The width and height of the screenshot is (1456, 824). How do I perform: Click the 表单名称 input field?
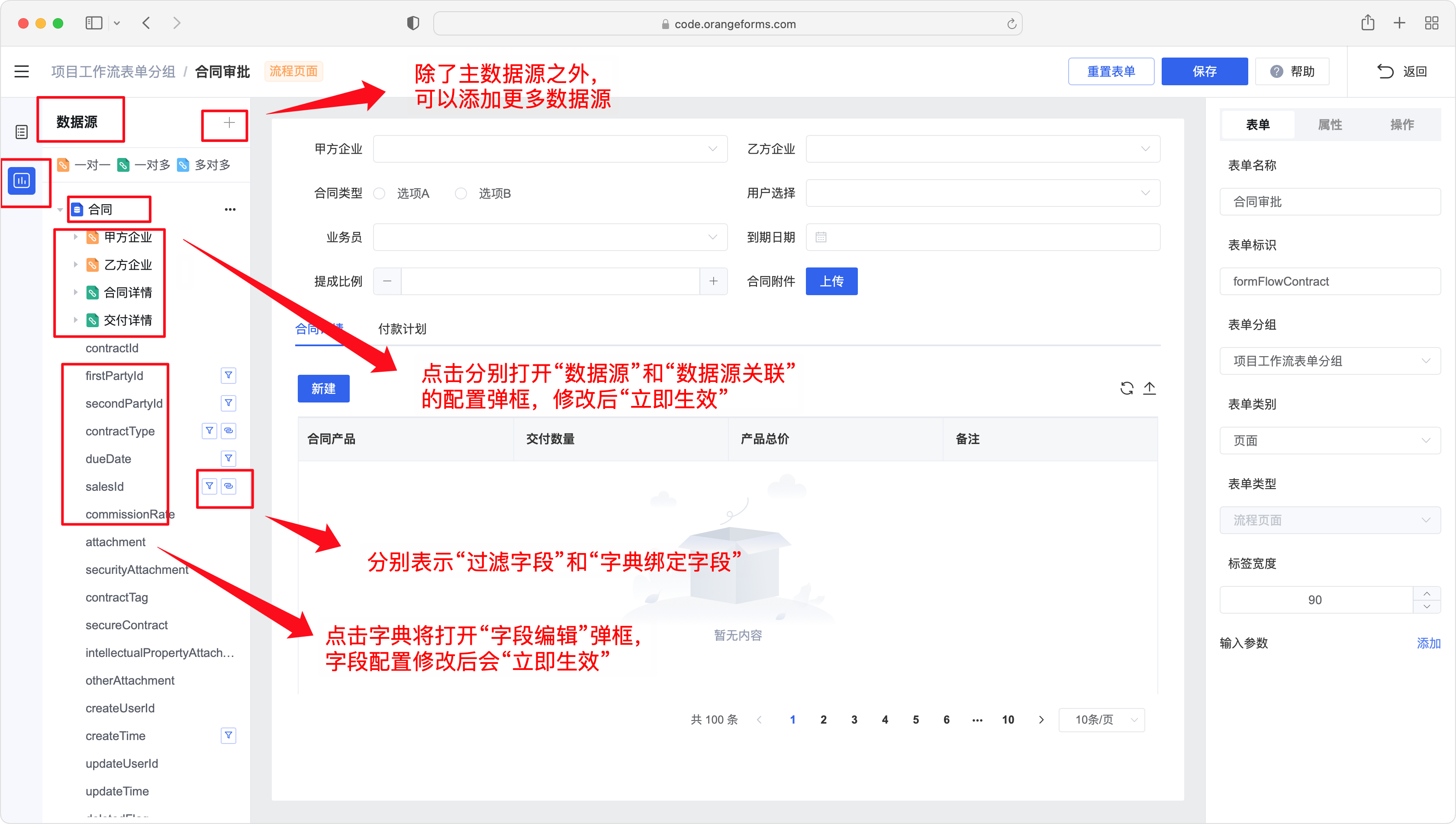(x=1330, y=202)
